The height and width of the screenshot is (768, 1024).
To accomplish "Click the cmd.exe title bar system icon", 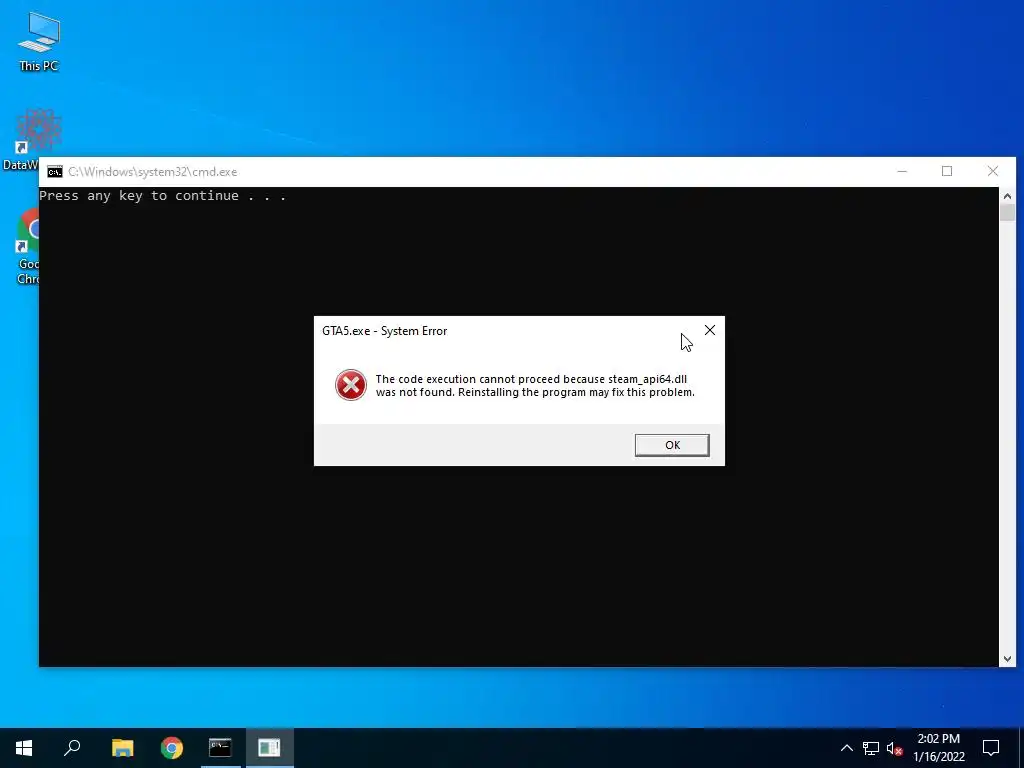I will tap(55, 172).
